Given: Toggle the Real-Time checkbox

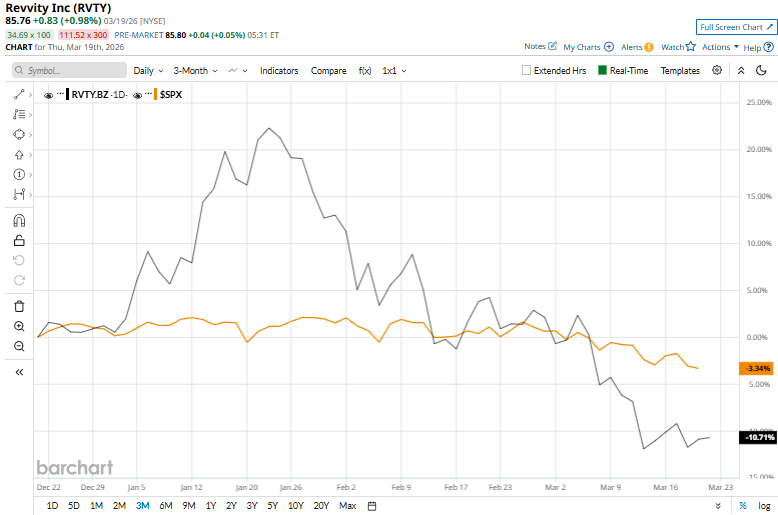Looking at the screenshot, I should pyautogui.click(x=602, y=71).
